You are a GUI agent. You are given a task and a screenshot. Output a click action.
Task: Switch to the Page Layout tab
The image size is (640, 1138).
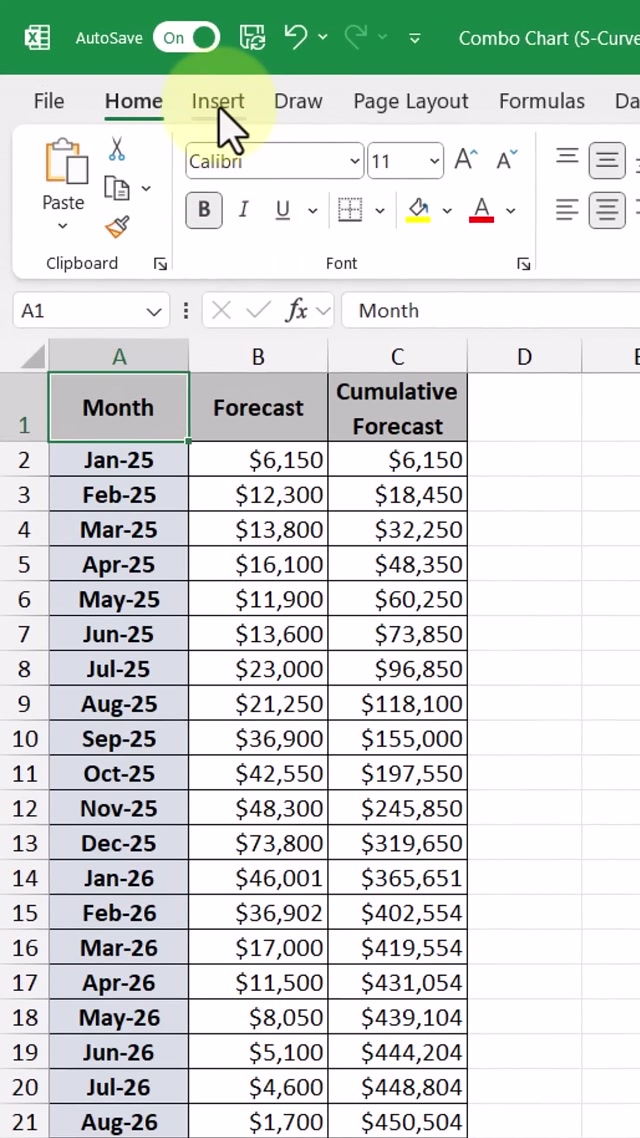click(x=410, y=101)
